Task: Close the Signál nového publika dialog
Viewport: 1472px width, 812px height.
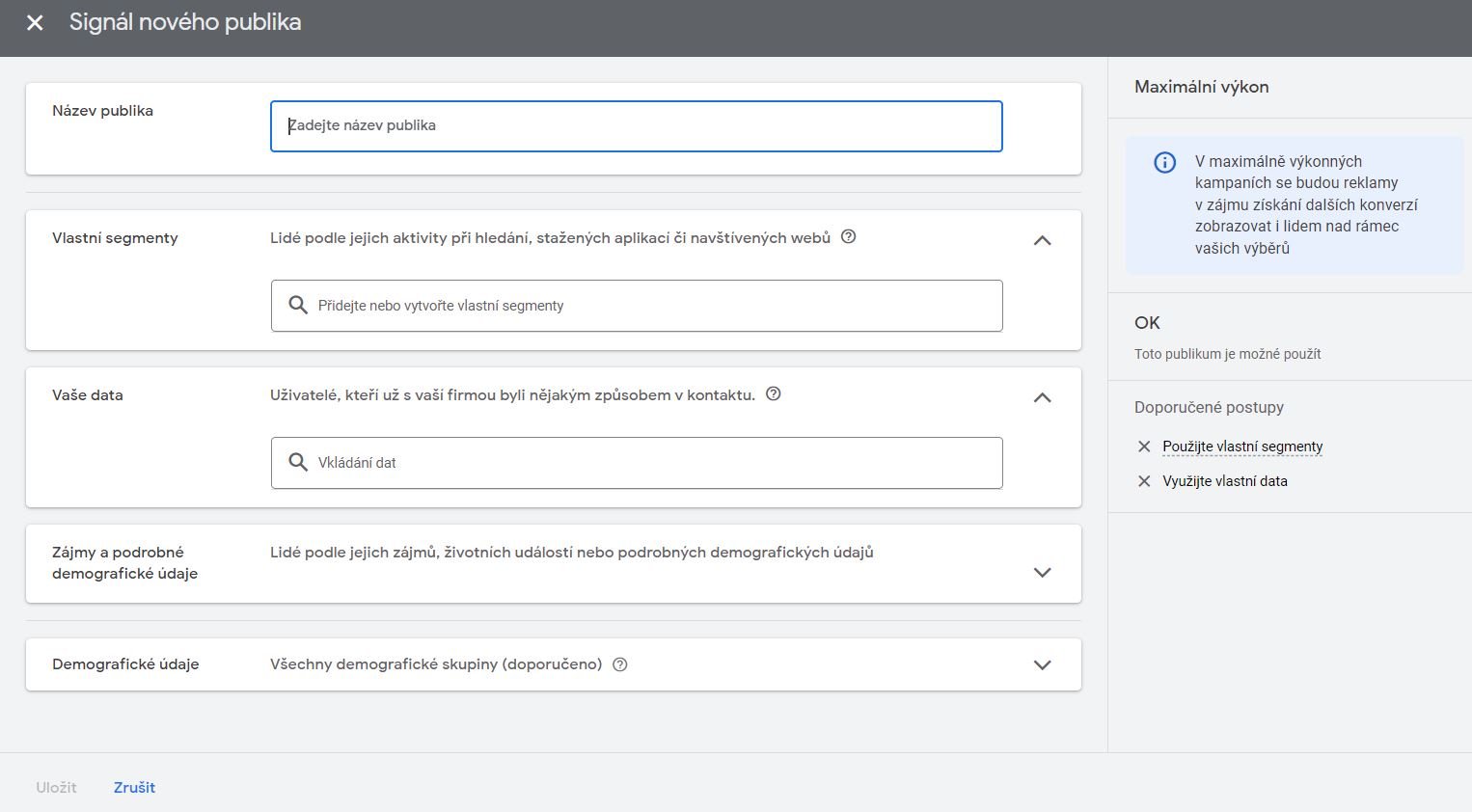Action: coord(35,22)
